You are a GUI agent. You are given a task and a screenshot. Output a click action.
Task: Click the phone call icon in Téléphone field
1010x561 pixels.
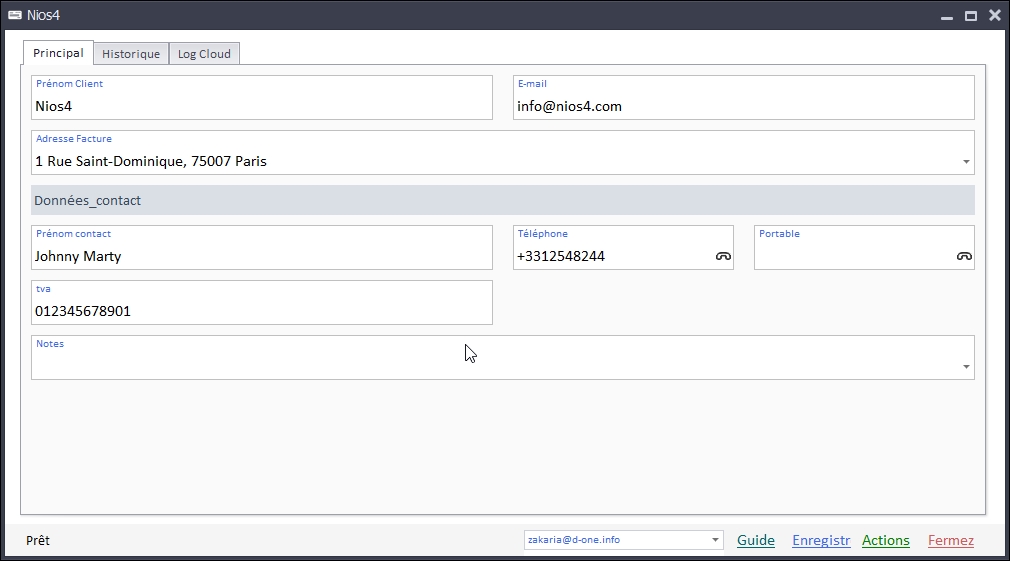723,257
